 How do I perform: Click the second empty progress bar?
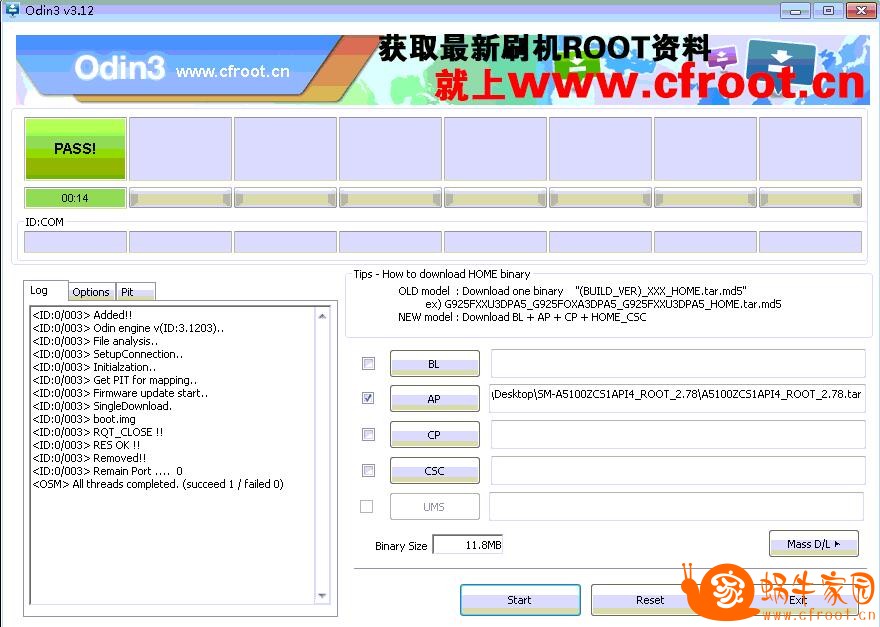click(285, 198)
